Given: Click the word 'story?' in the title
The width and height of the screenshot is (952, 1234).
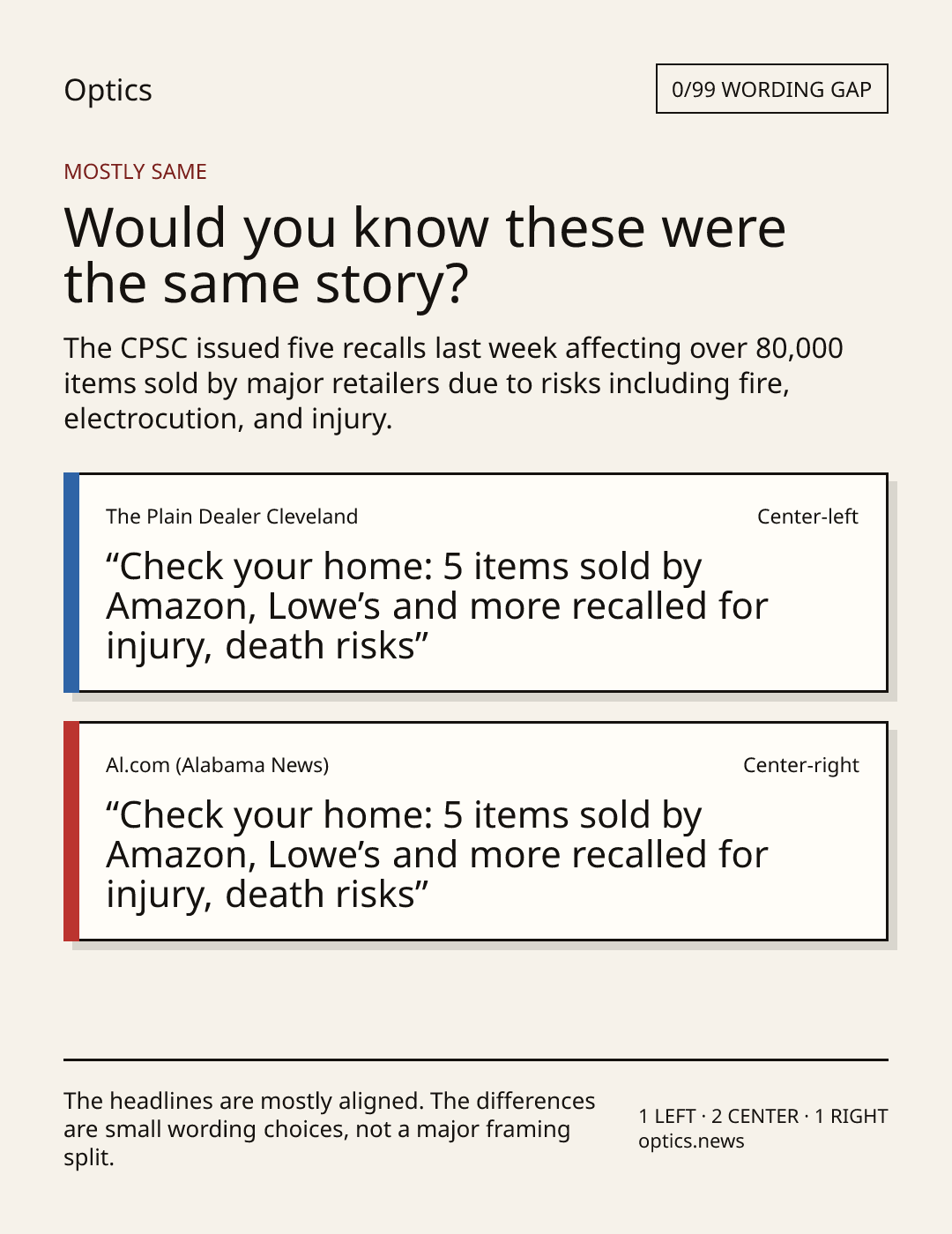Looking at the screenshot, I should click(x=392, y=284).
